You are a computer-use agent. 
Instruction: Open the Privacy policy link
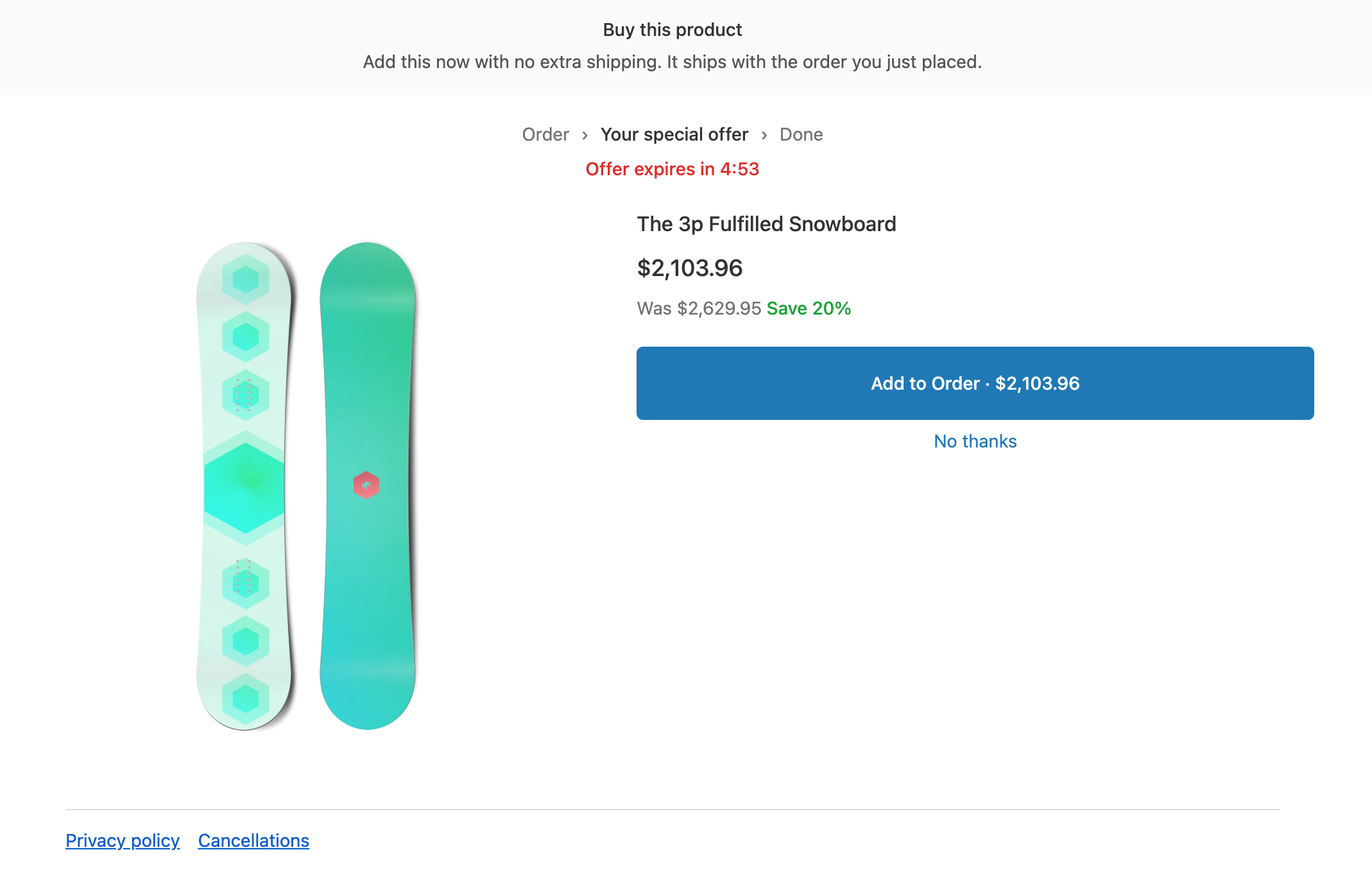123,840
